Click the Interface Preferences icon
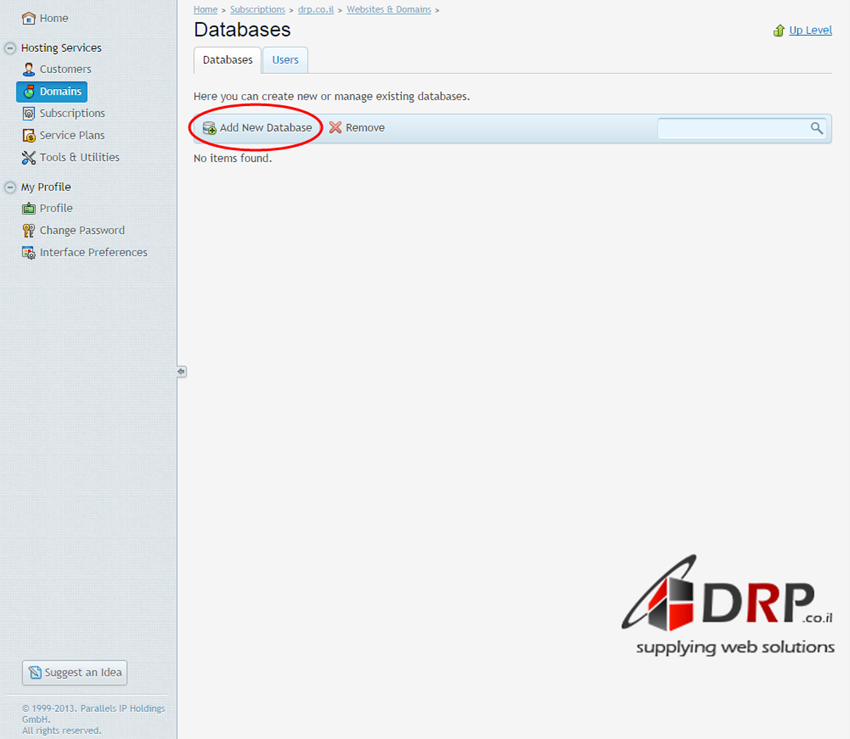The width and height of the screenshot is (850, 739). pyautogui.click(x=29, y=253)
